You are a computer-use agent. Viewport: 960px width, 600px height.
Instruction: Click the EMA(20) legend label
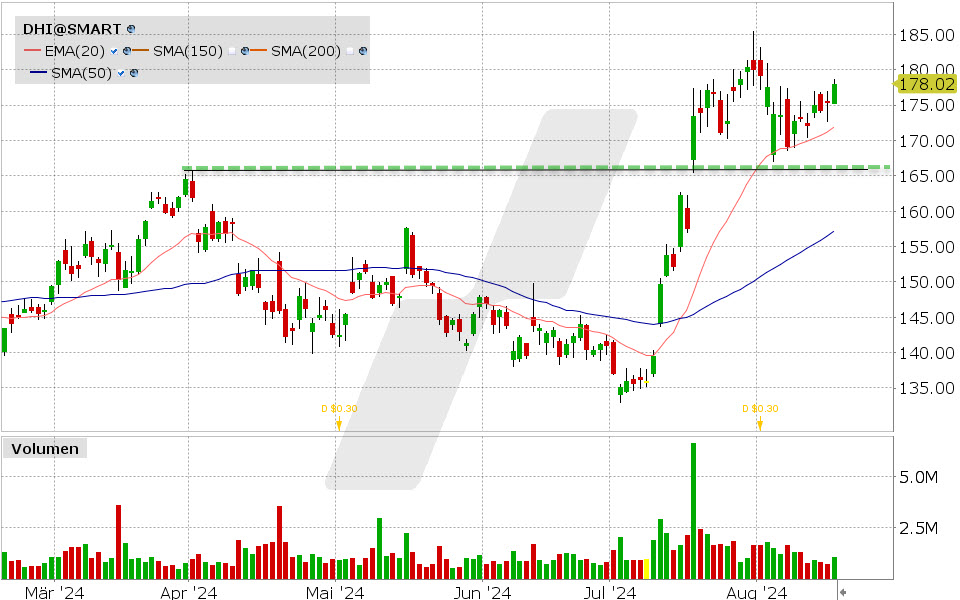coord(75,51)
